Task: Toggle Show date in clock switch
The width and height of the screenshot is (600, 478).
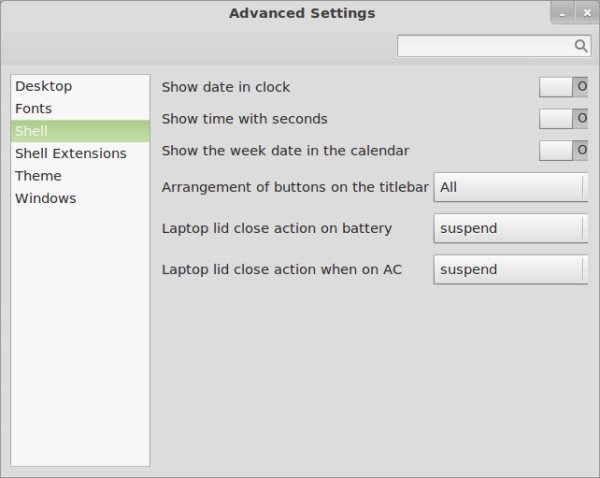Action: pyautogui.click(x=563, y=87)
